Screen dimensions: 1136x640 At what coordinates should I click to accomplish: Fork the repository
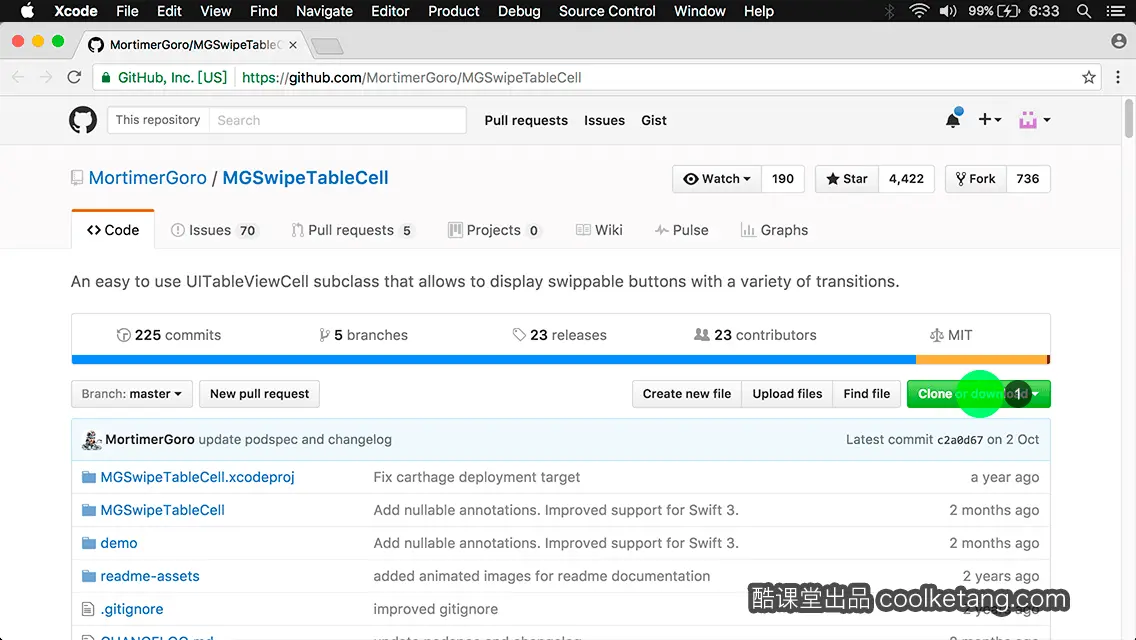point(975,179)
